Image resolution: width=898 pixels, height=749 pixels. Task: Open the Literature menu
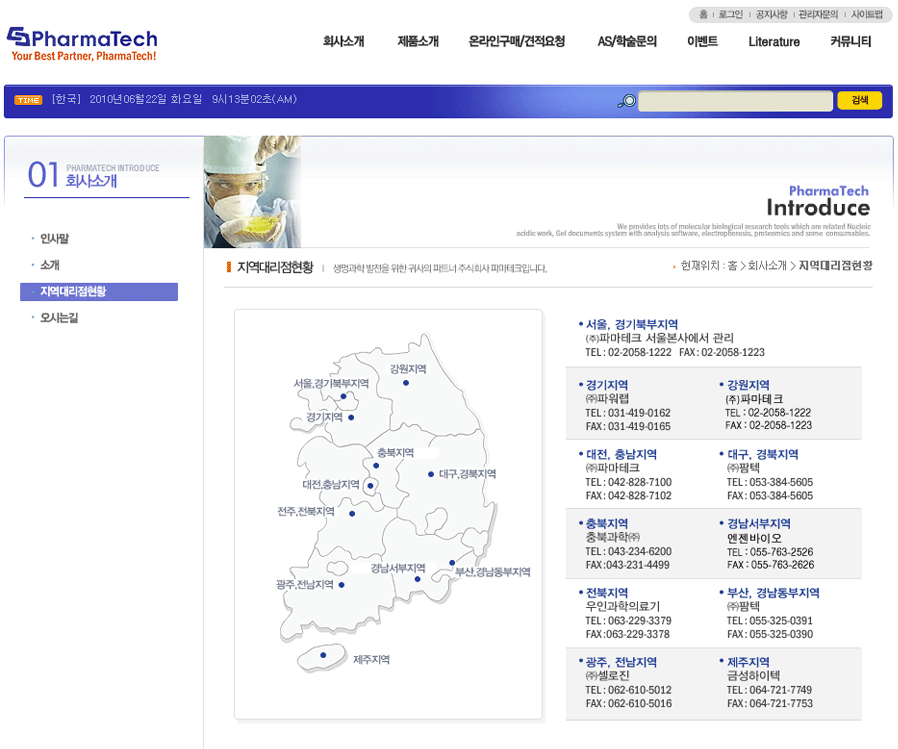point(774,41)
